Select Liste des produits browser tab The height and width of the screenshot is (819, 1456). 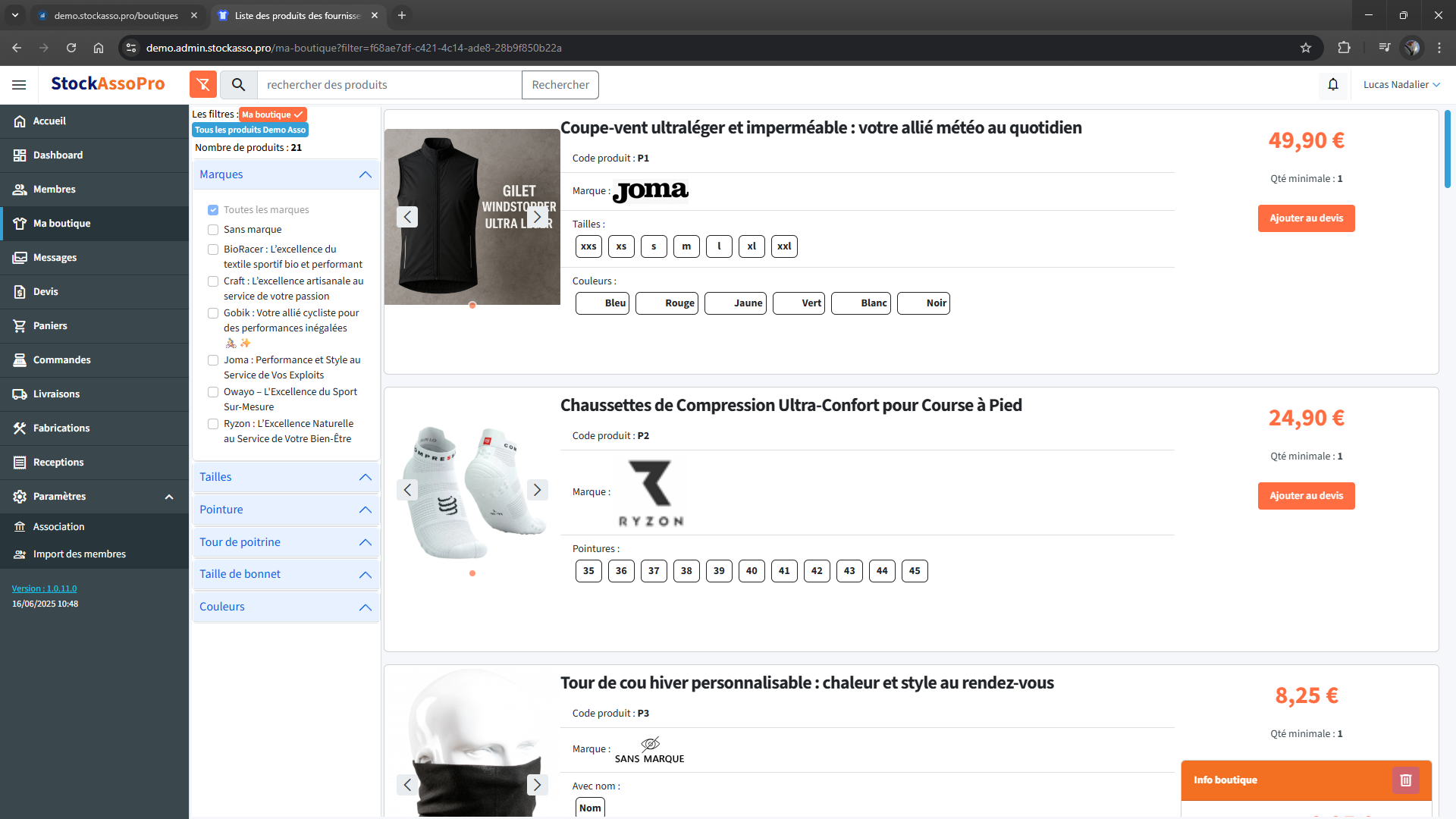pos(297,15)
